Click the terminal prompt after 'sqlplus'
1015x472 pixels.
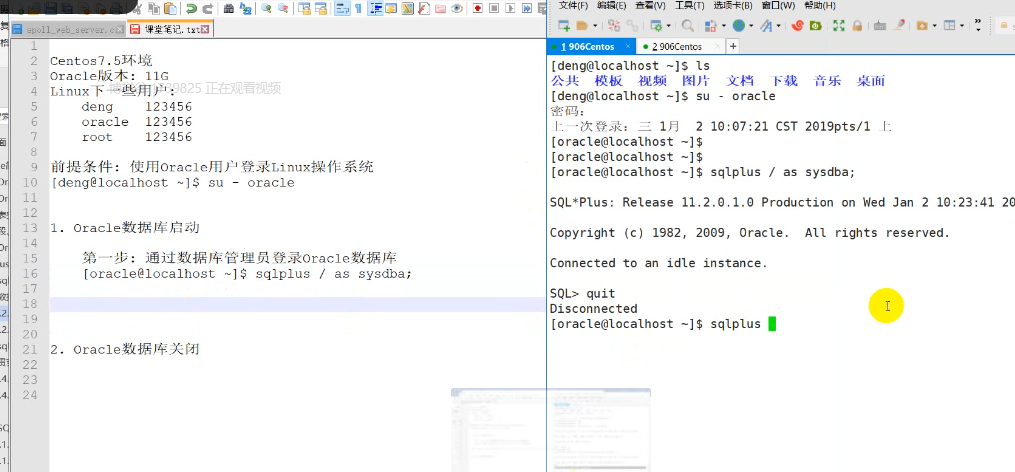click(x=772, y=324)
